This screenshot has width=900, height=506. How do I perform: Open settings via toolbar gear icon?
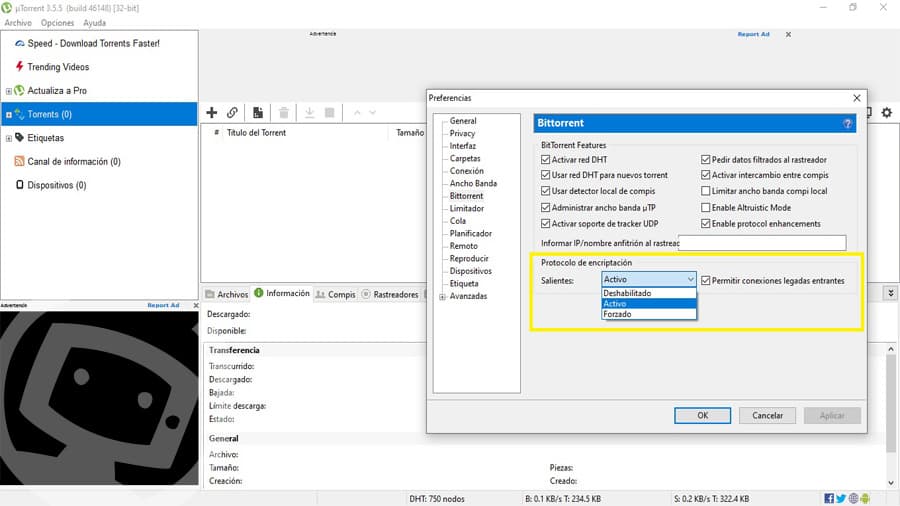pos(887,112)
